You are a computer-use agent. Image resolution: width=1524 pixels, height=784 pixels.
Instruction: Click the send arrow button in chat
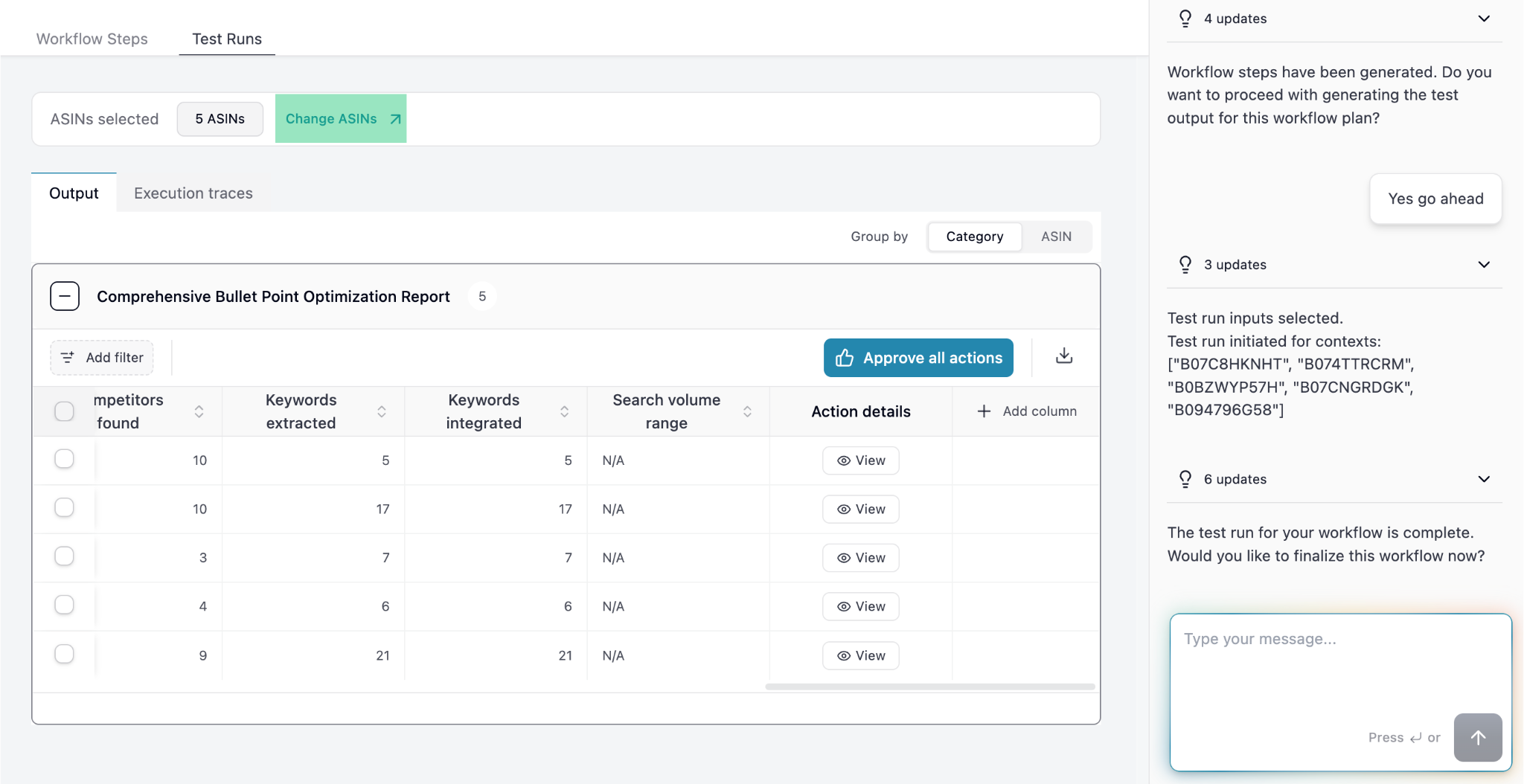pyautogui.click(x=1478, y=737)
